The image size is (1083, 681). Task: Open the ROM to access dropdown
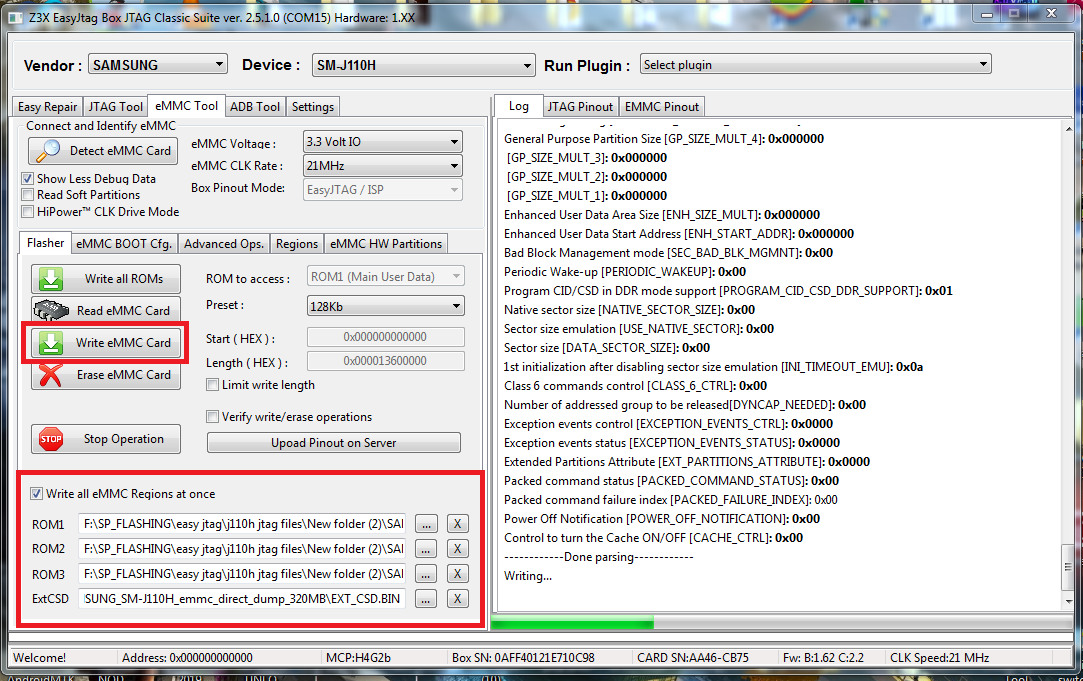385,276
